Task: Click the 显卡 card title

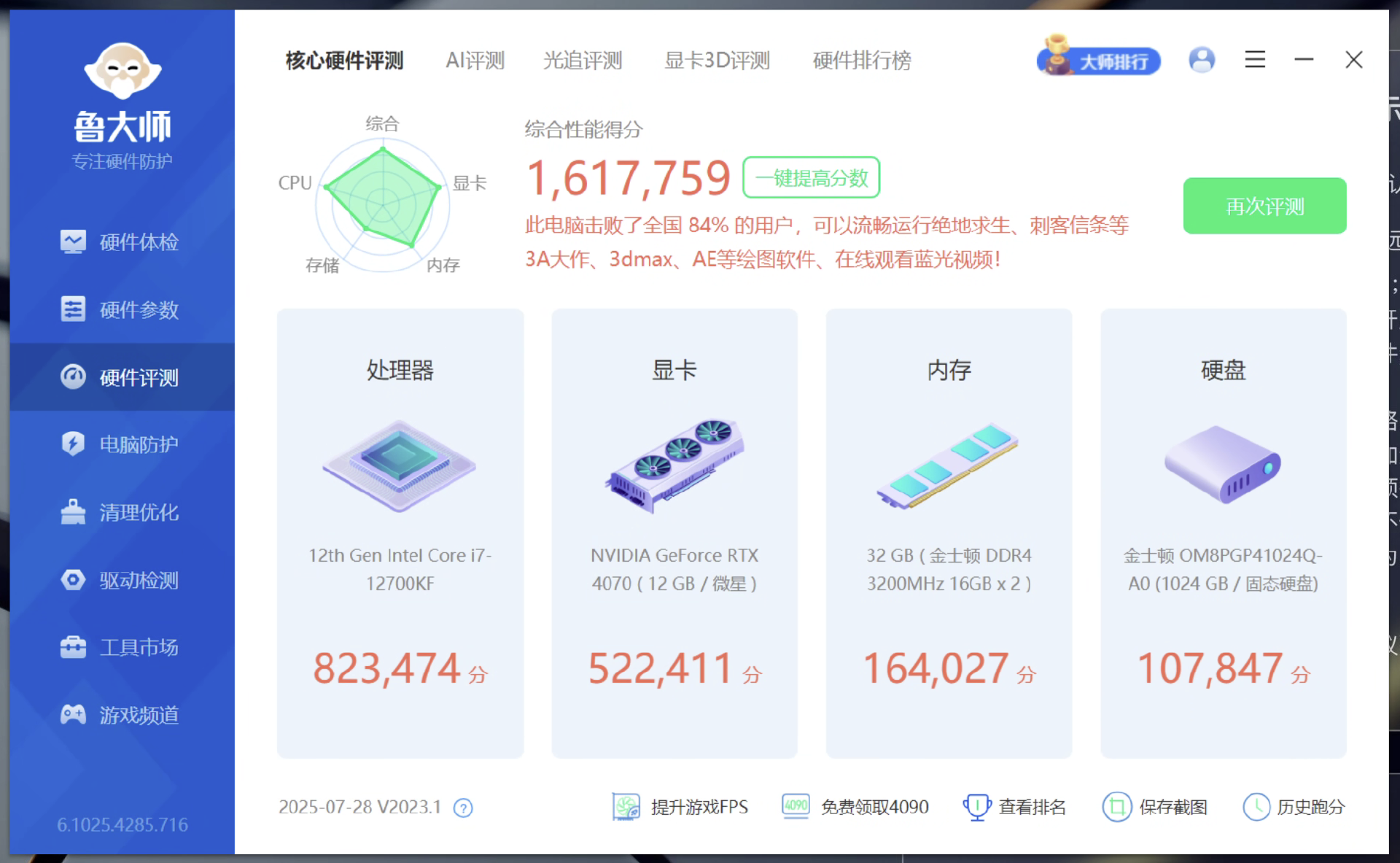Action: [x=674, y=371]
